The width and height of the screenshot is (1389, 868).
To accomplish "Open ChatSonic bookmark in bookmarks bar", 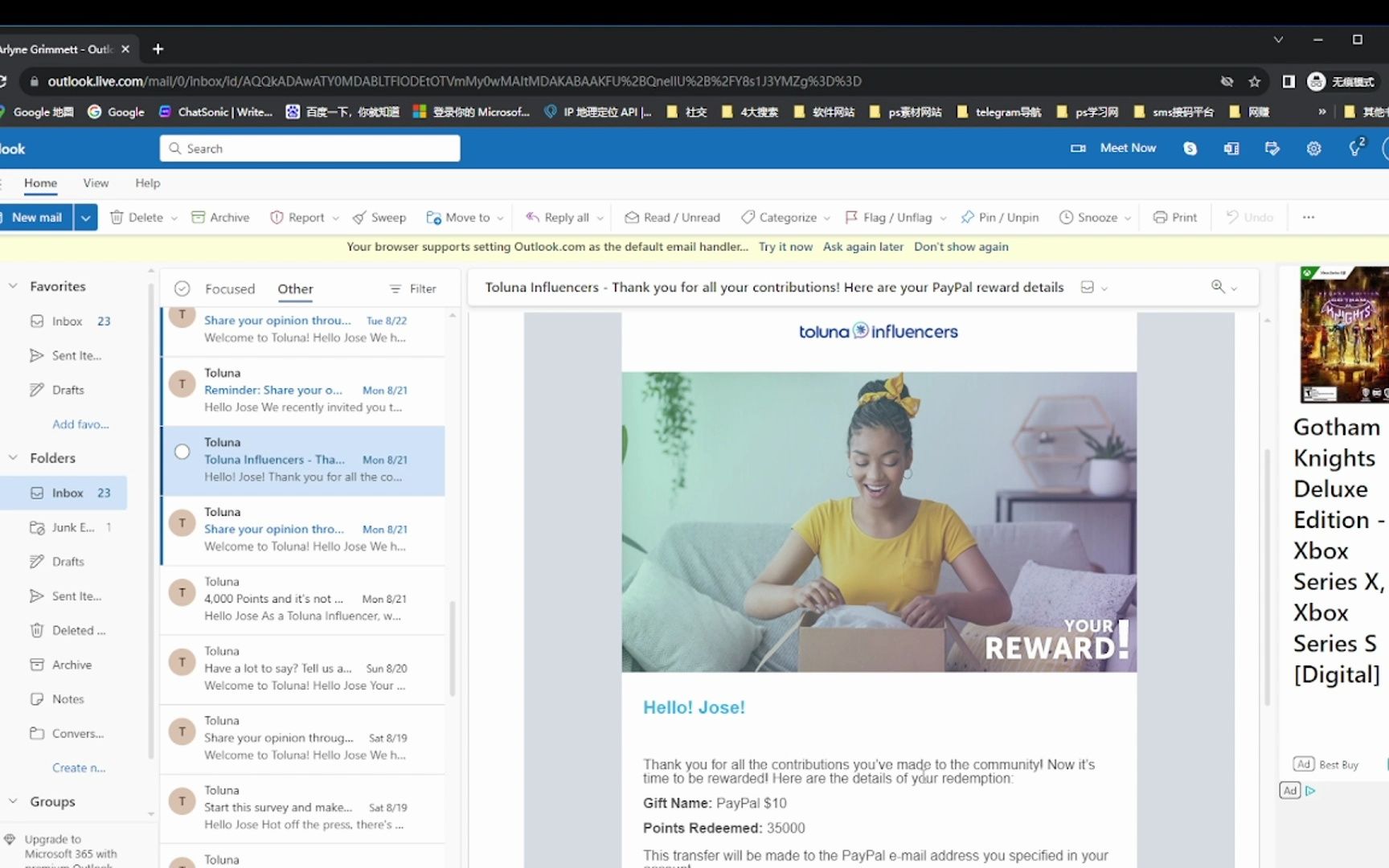I will [215, 112].
